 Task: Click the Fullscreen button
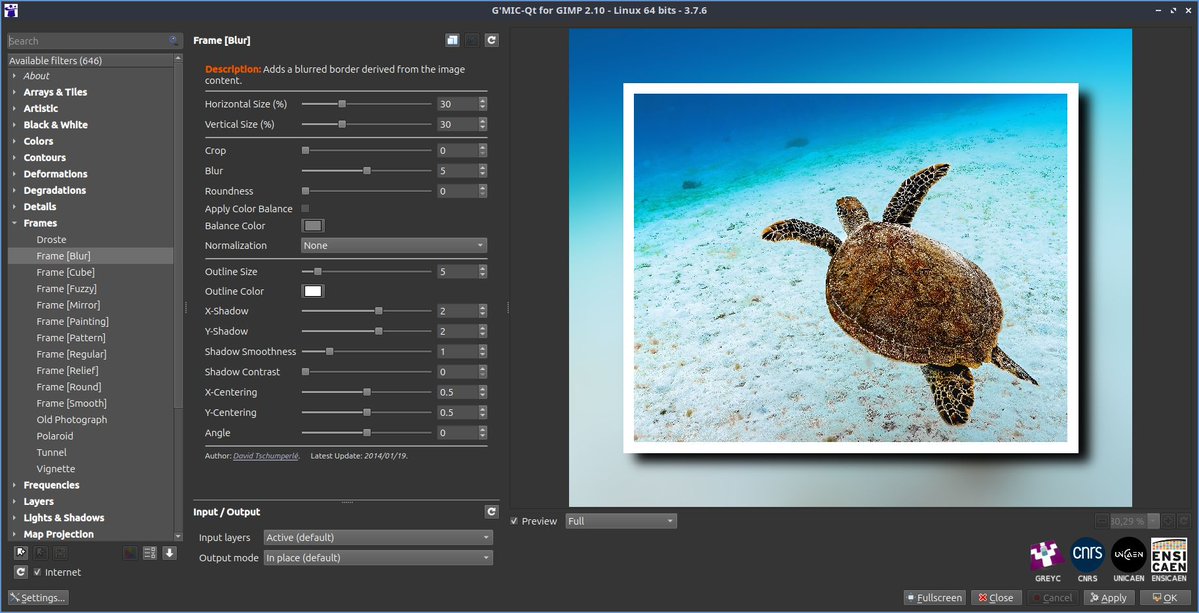[934, 598]
